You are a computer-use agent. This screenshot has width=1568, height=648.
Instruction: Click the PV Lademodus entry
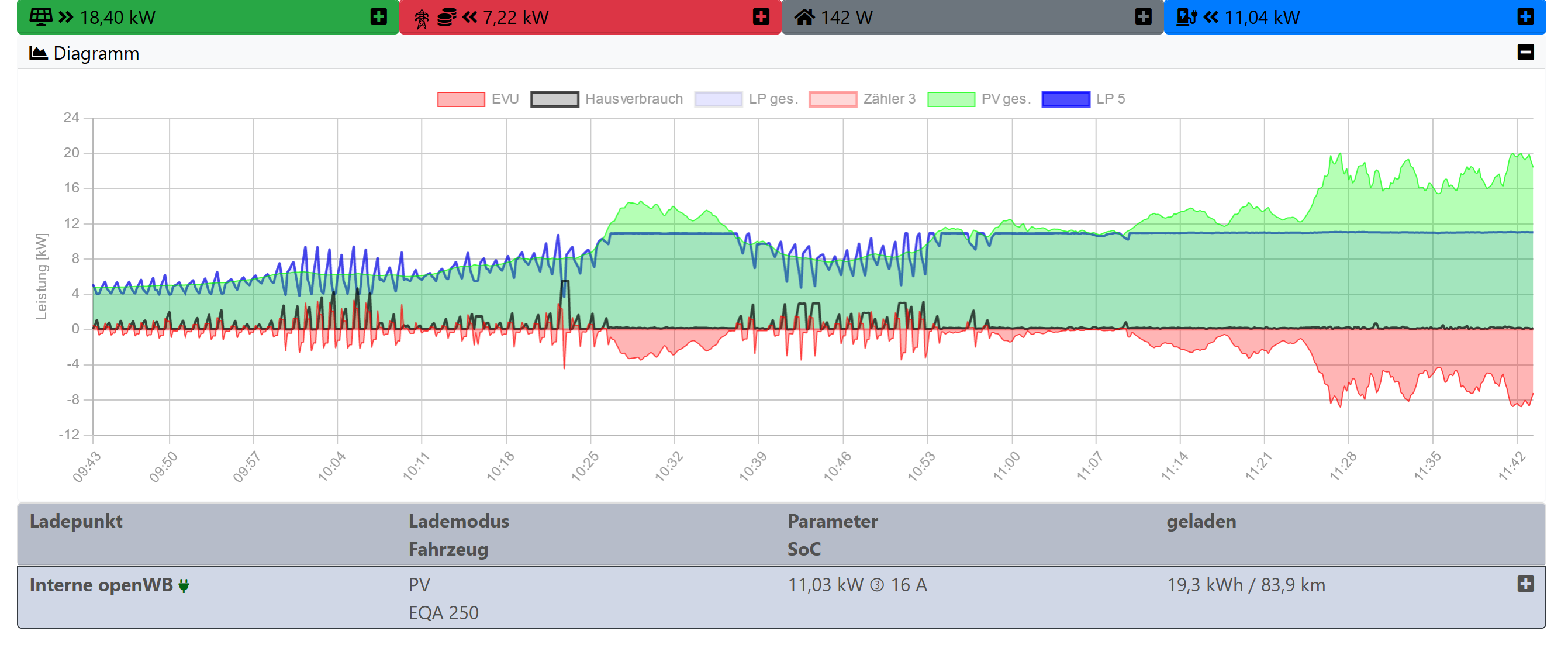coord(419,585)
